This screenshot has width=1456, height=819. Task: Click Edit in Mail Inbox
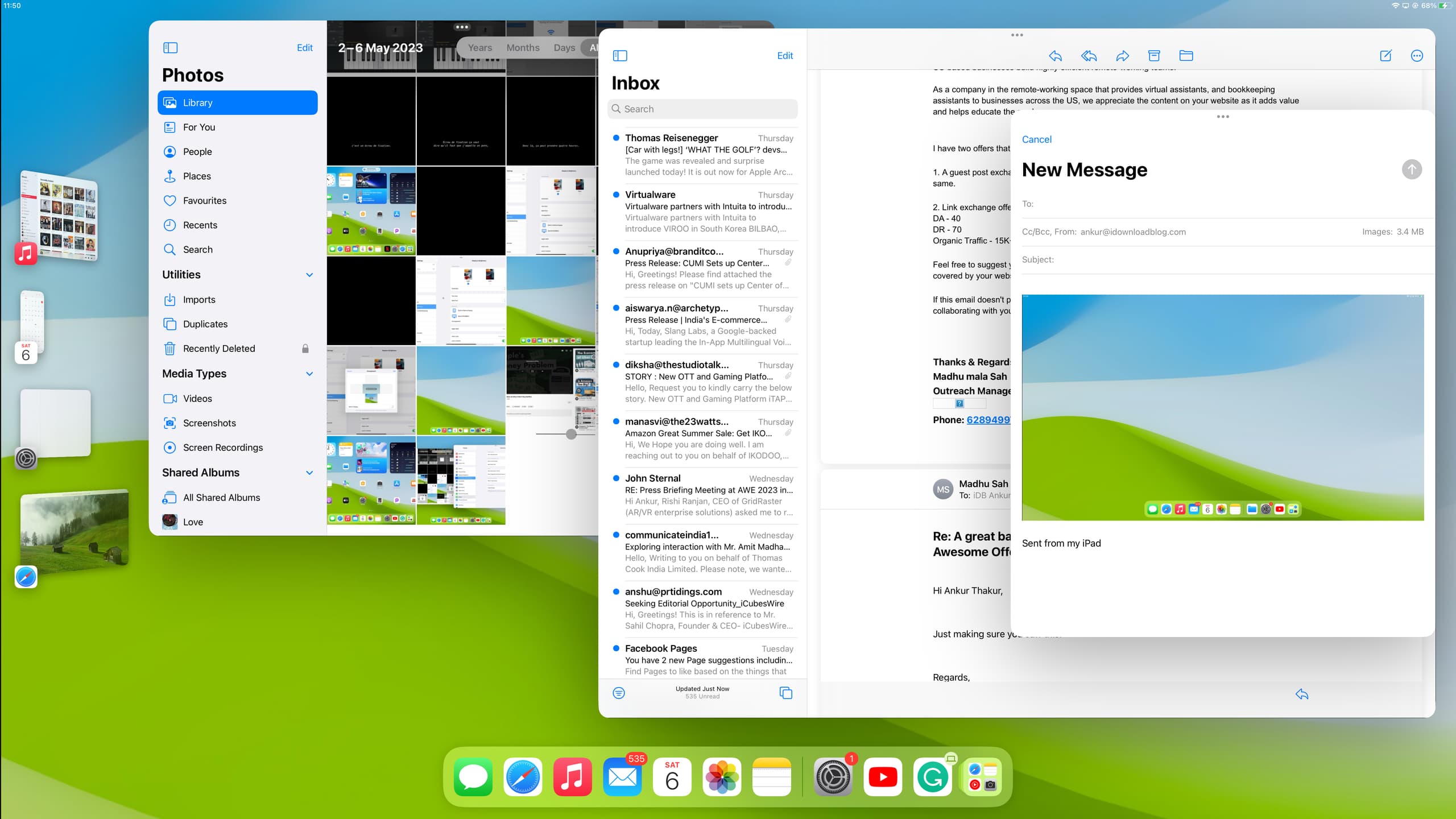point(785,56)
